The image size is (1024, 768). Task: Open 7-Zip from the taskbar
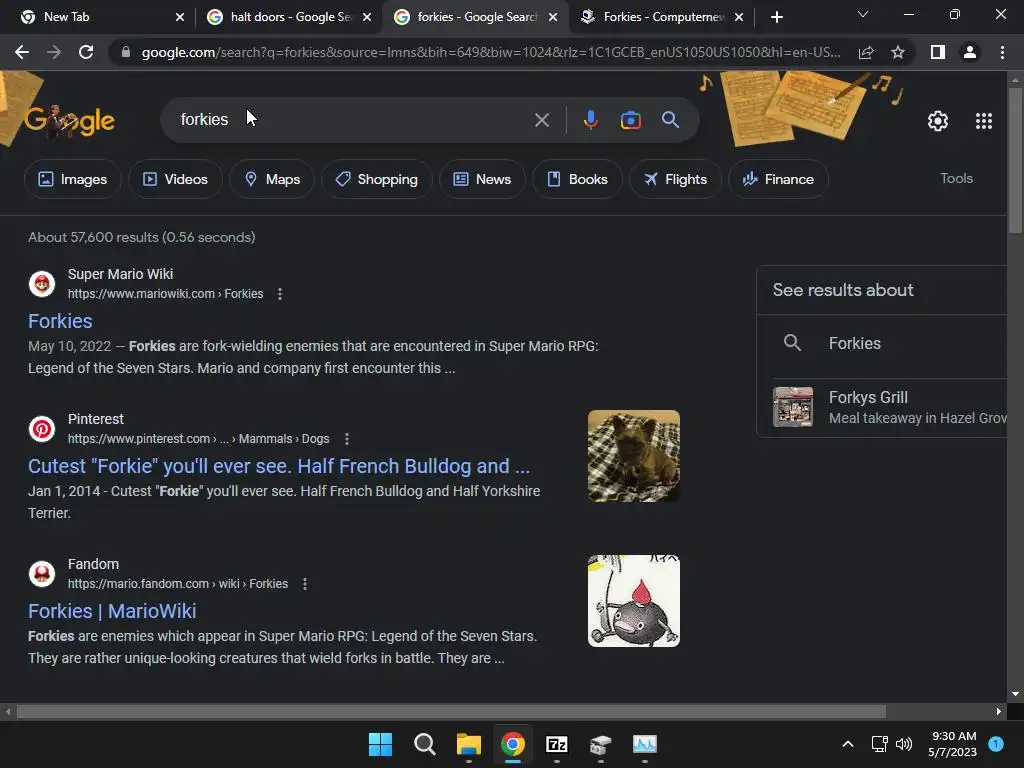(556, 744)
